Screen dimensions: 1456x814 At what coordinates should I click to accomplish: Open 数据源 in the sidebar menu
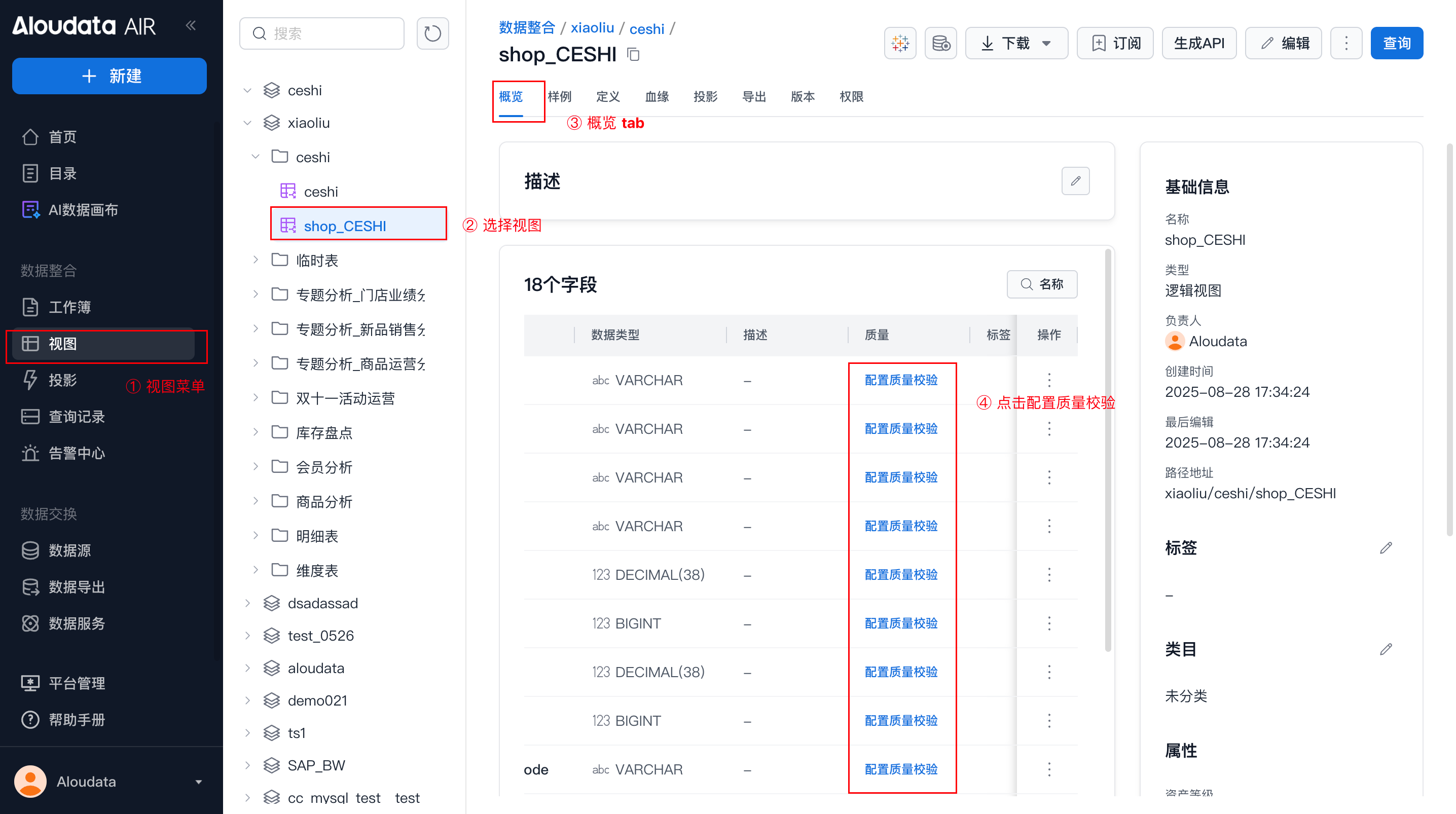tap(69, 550)
